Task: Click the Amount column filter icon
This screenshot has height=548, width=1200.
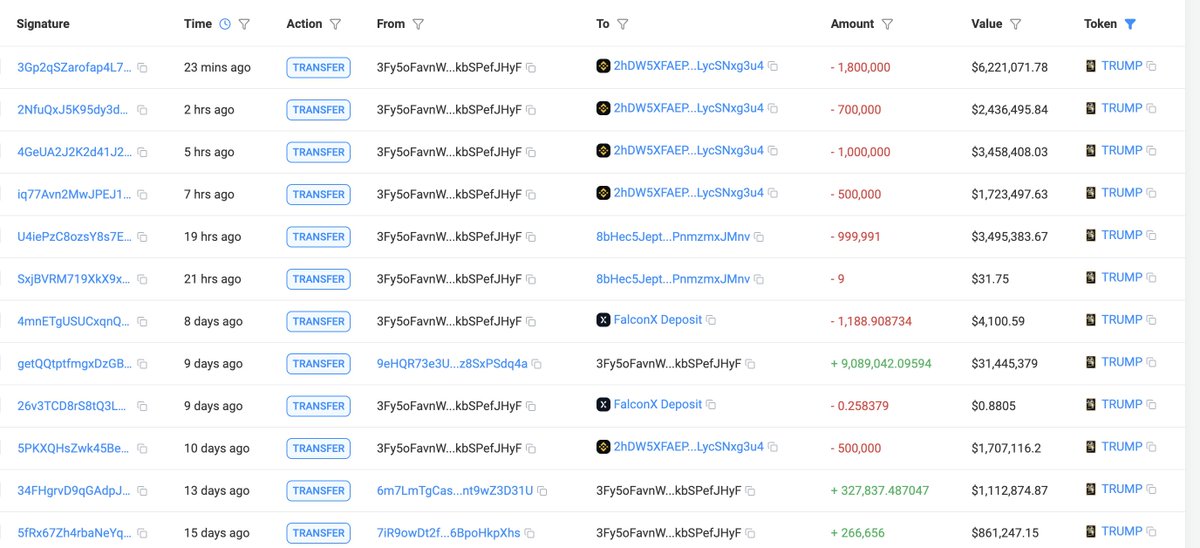Action: pos(887,24)
